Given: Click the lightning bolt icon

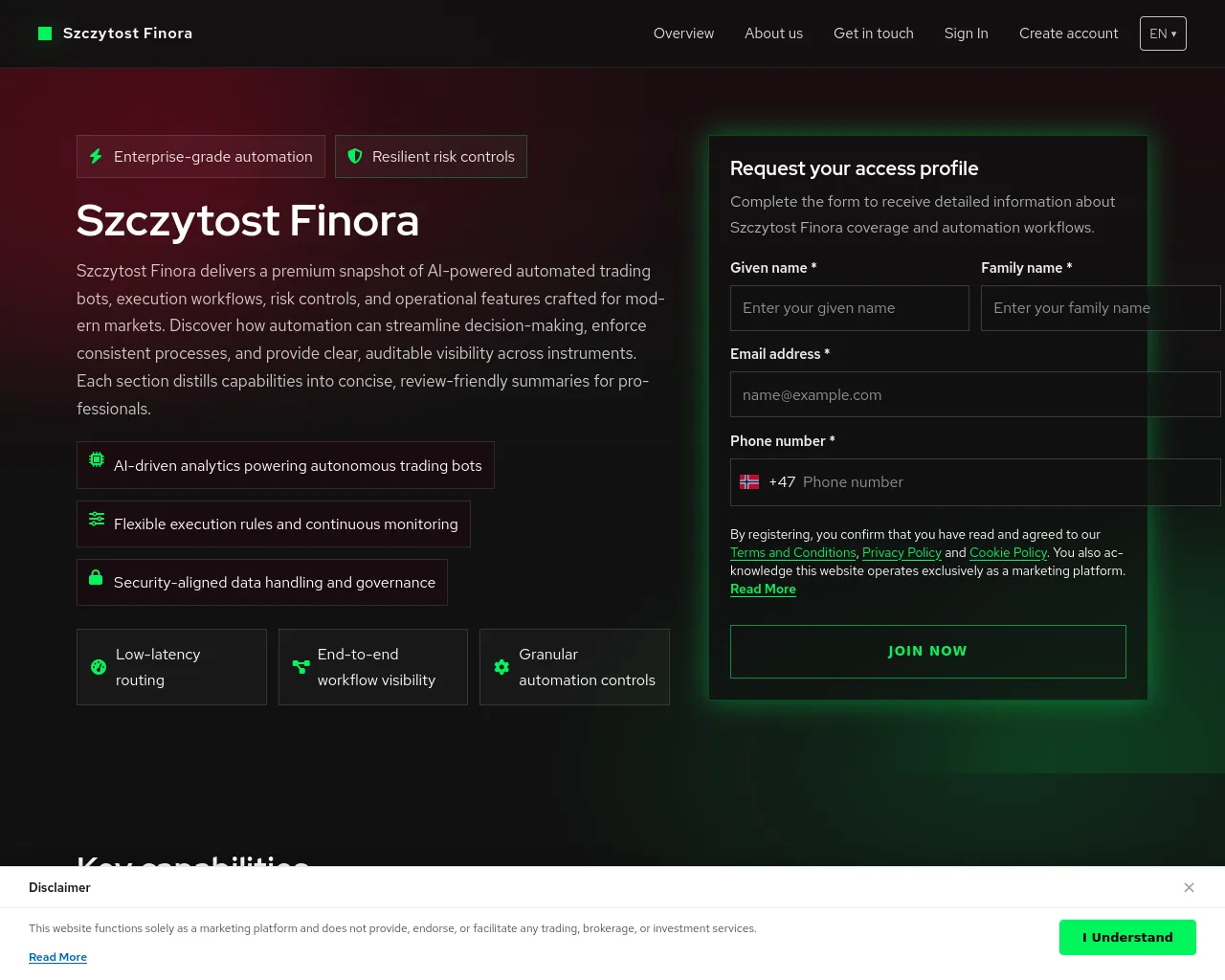Looking at the screenshot, I should (x=96, y=156).
